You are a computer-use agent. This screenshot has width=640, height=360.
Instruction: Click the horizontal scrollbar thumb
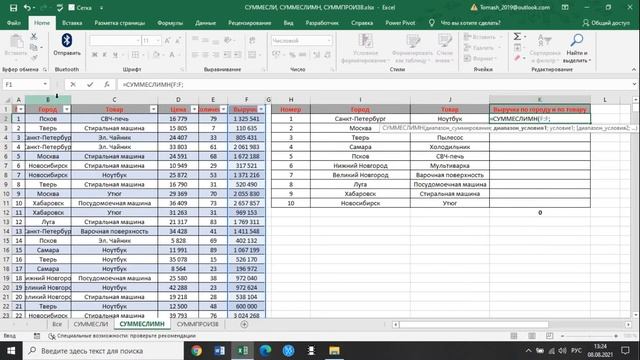coord(473,324)
